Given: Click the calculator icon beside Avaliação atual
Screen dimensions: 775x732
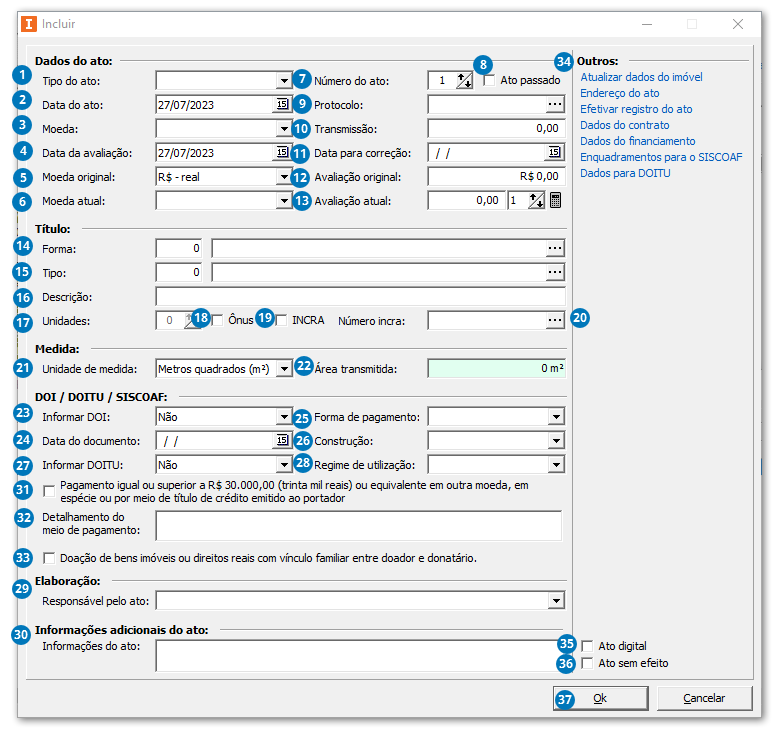Looking at the screenshot, I should (x=556, y=200).
